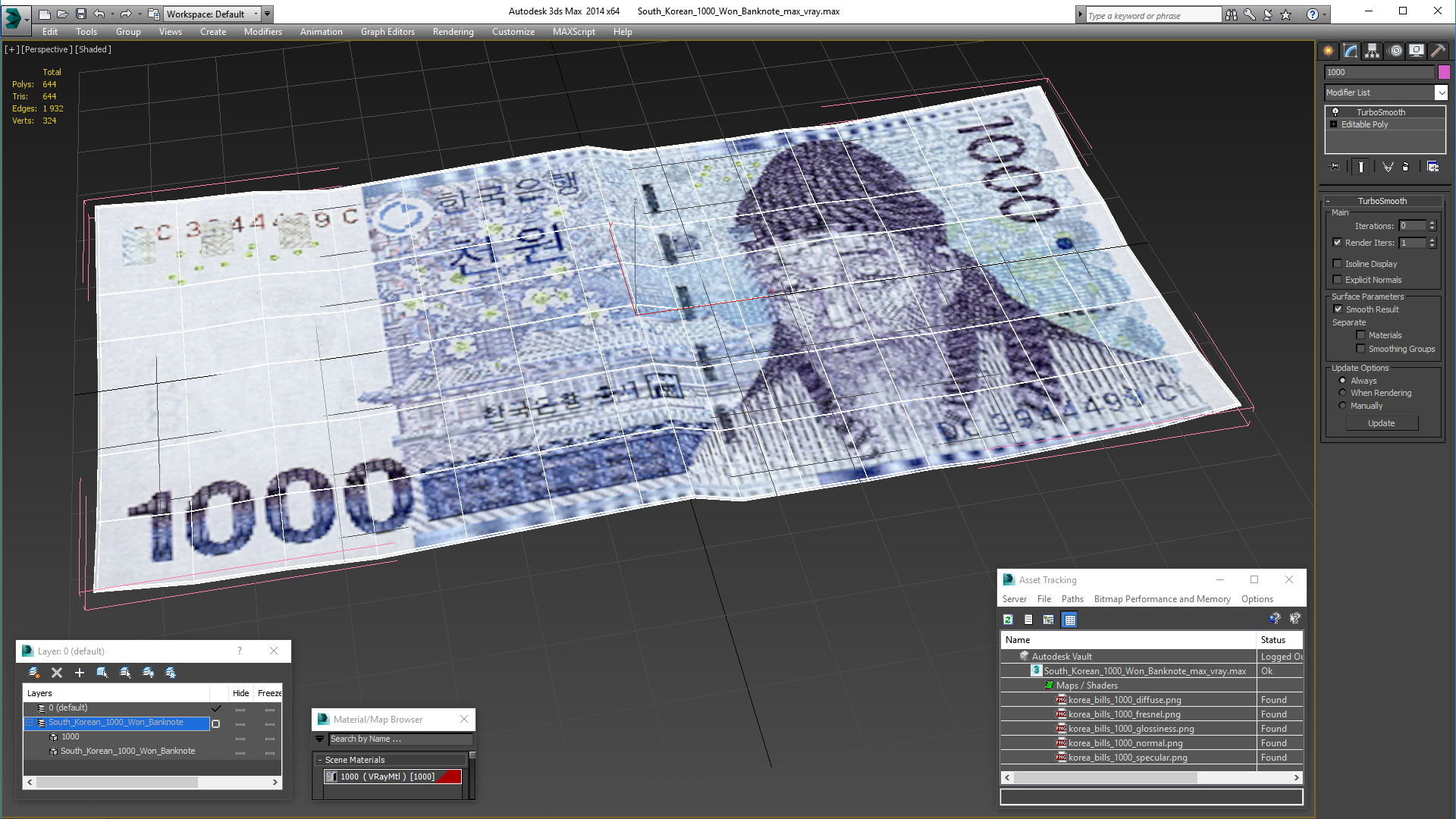Click Freeze/Unfreeze All Layers icon
Viewport: 1456px width, 819px height.
tap(171, 673)
